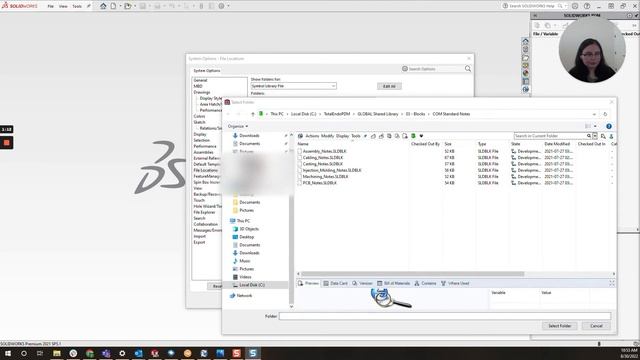
Task: Click the green PDM vault icon in vault toolbar
Action: point(413,136)
